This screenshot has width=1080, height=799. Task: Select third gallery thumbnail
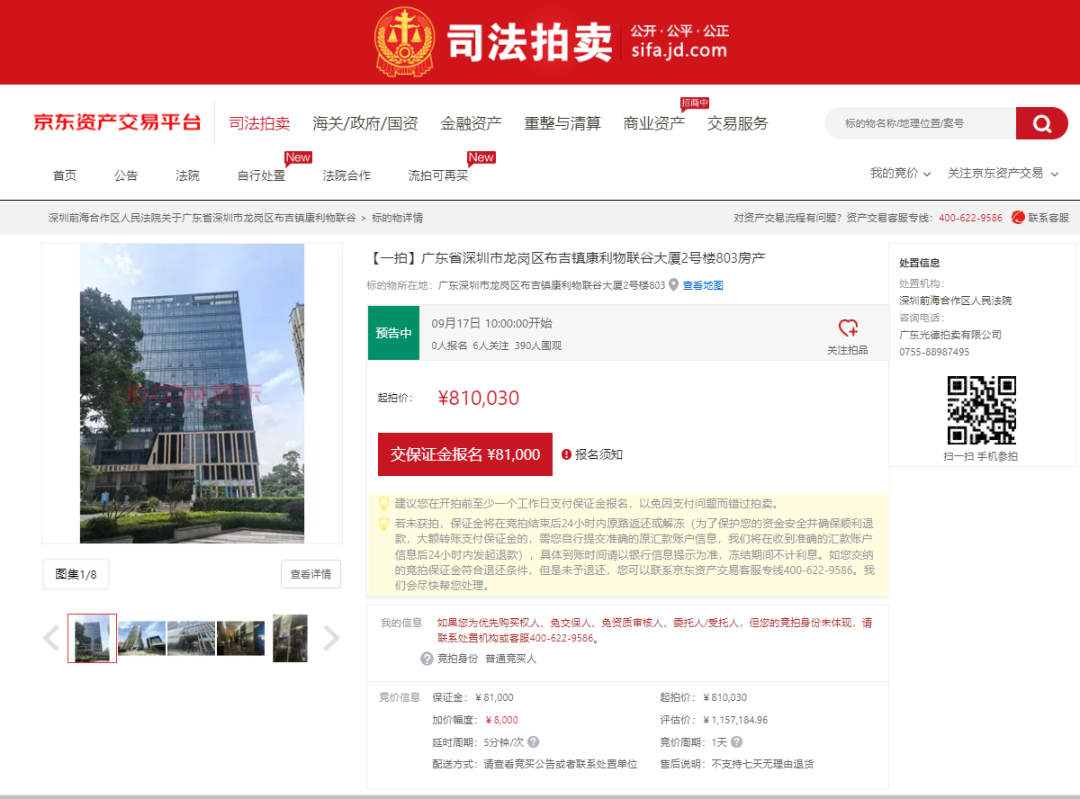tap(191, 639)
